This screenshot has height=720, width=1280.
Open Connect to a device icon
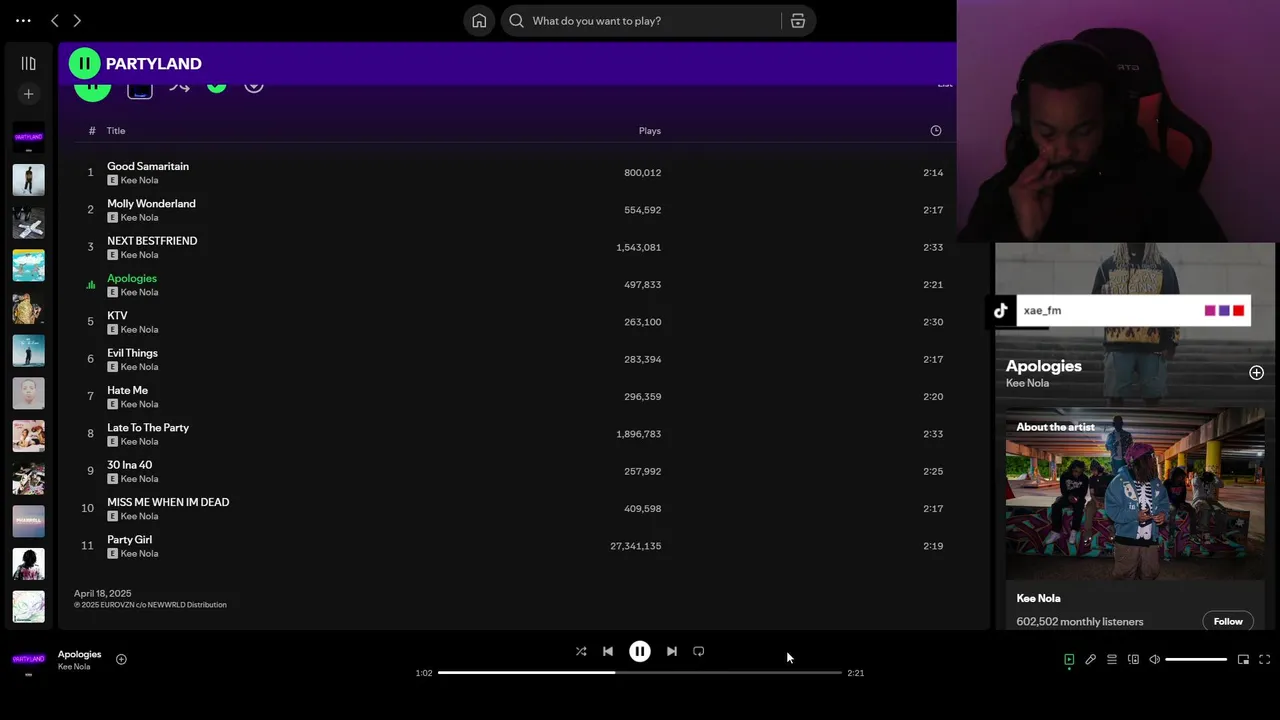pyautogui.click(x=1133, y=660)
